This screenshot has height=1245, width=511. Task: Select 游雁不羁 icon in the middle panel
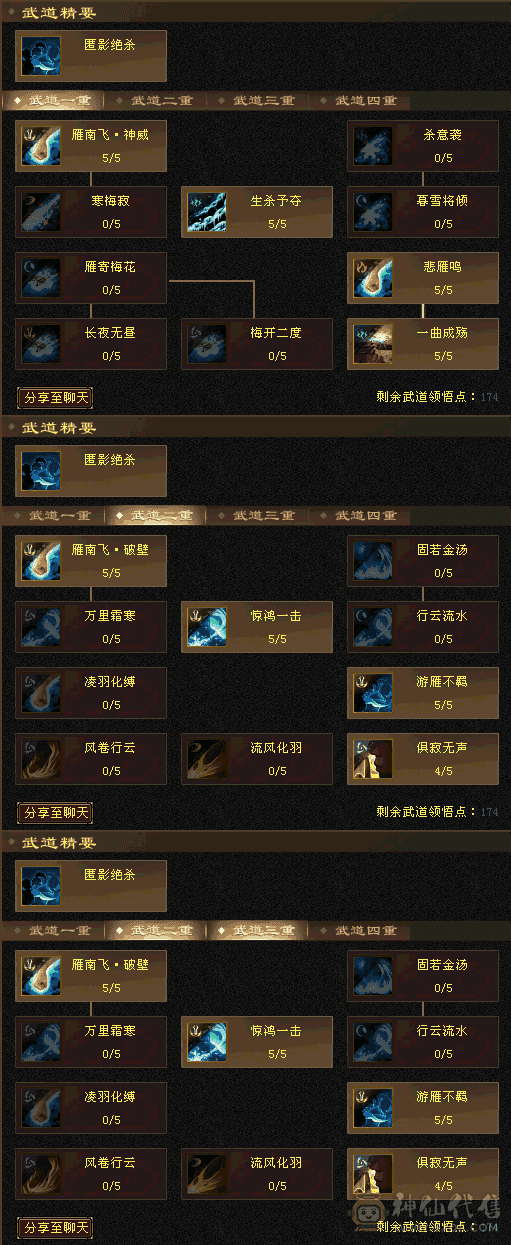[372, 693]
